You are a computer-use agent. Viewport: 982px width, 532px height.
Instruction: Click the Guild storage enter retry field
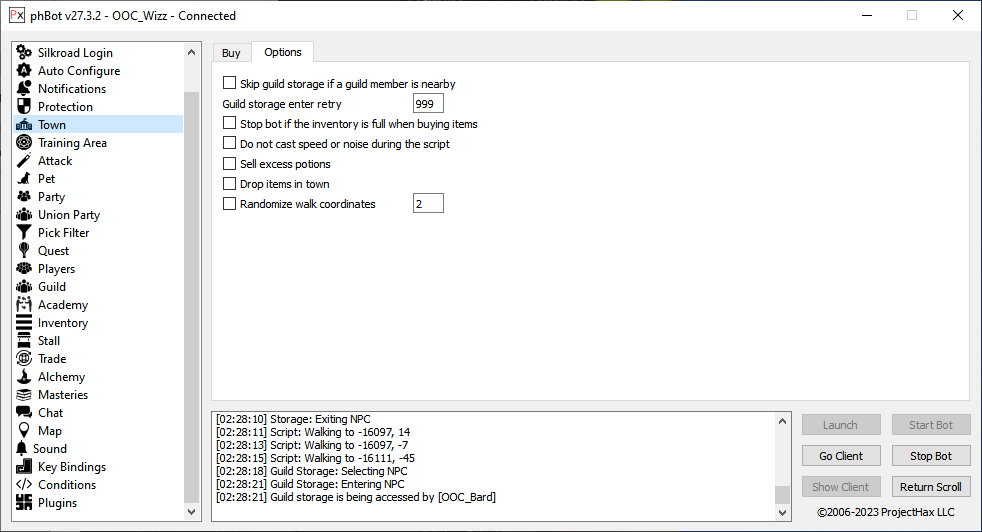coord(428,104)
